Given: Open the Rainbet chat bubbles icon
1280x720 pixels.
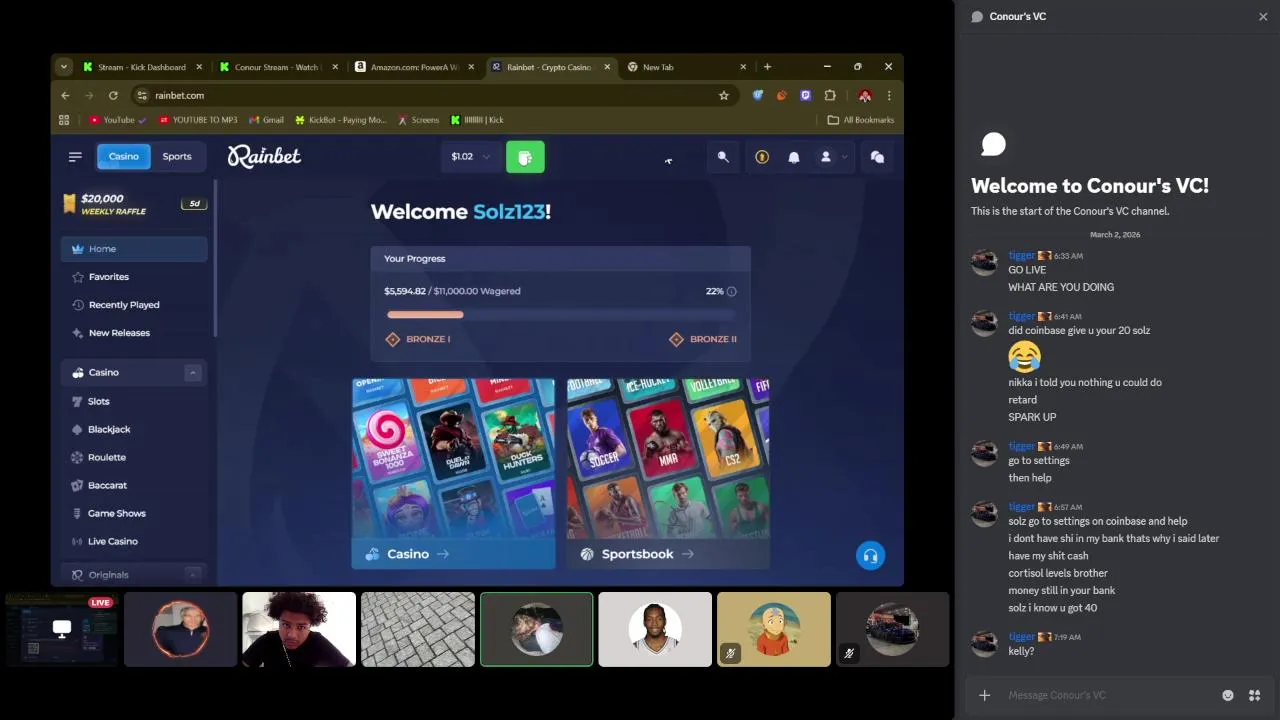Looking at the screenshot, I should pos(877,157).
